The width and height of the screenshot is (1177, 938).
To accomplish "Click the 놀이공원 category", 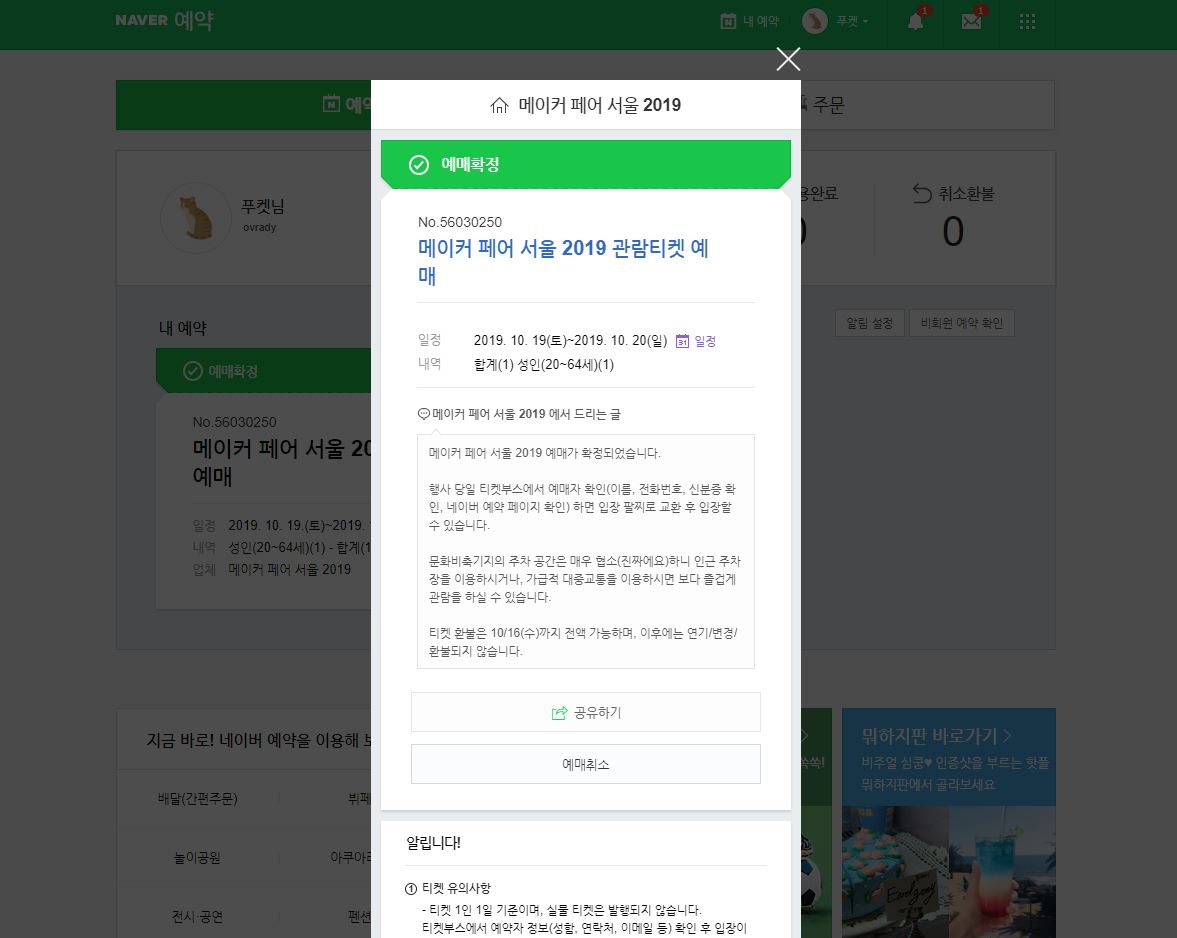I will click(197, 858).
